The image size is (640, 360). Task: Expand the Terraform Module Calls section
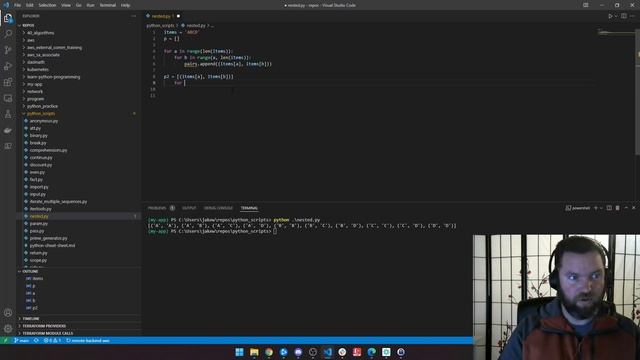pos(48,333)
